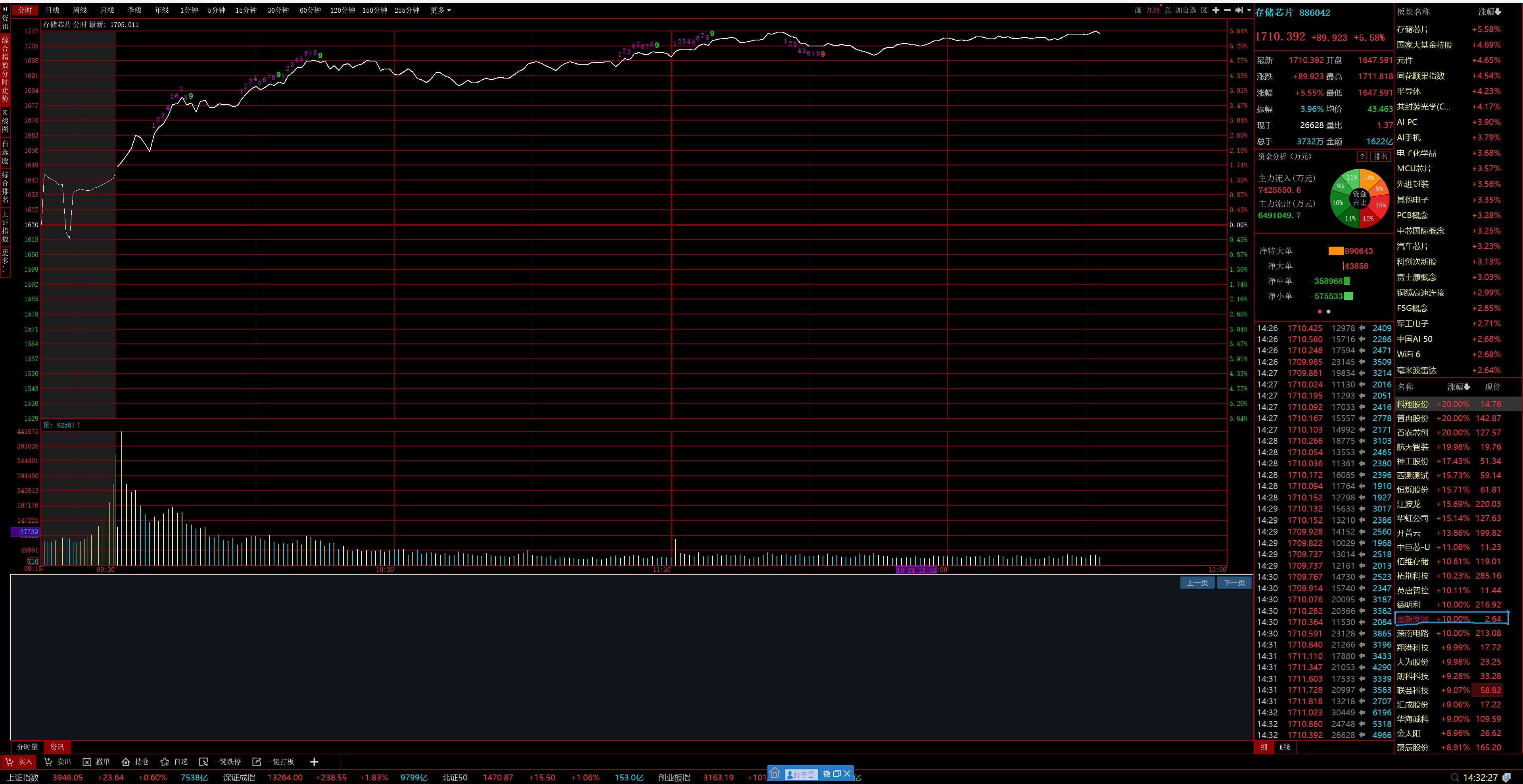Image resolution: width=1523 pixels, height=784 pixels.
Task: Zoom in chart with top-right plus icon
Action: [1216, 10]
